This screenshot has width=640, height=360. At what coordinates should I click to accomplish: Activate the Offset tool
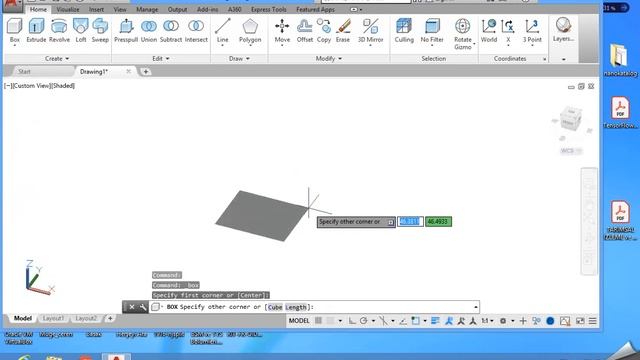coord(304,31)
